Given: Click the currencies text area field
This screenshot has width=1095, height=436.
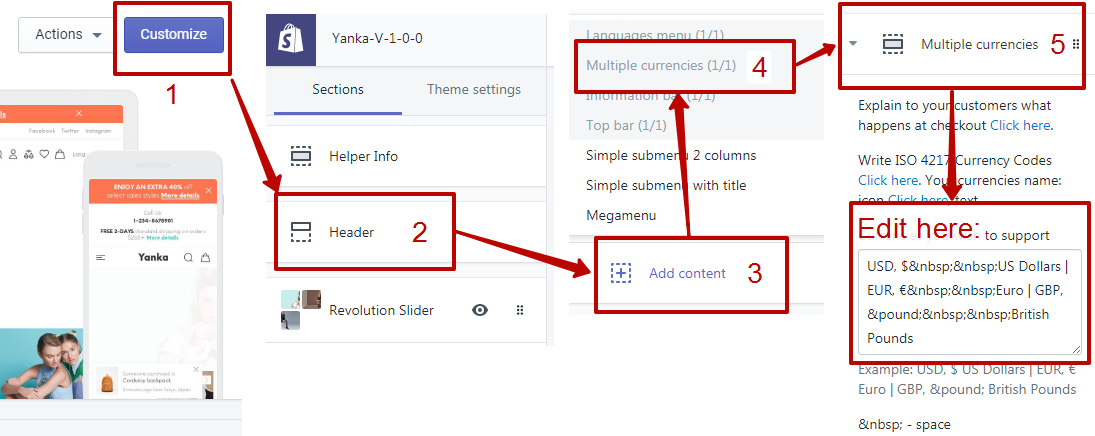Looking at the screenshot, I should point(969,300).
